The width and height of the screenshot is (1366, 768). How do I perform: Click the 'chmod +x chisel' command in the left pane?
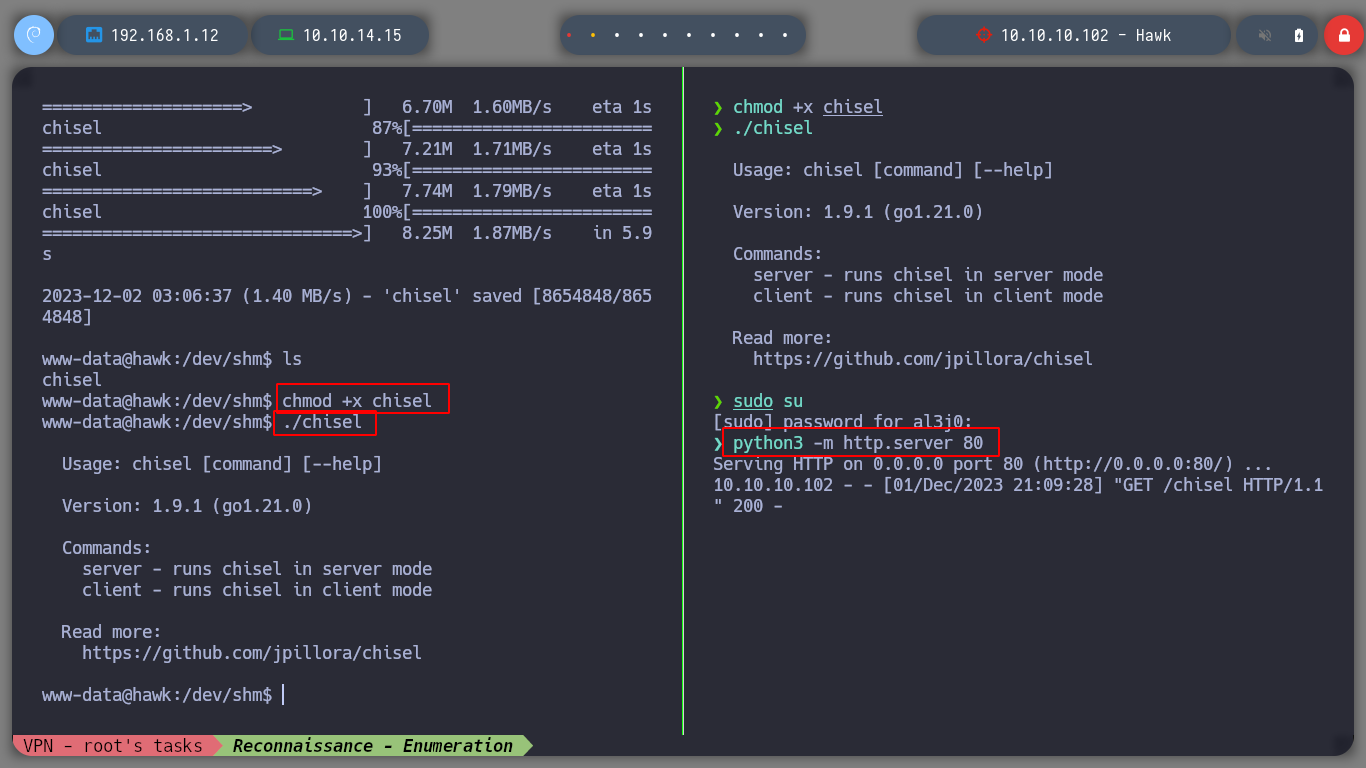[357, 401]
